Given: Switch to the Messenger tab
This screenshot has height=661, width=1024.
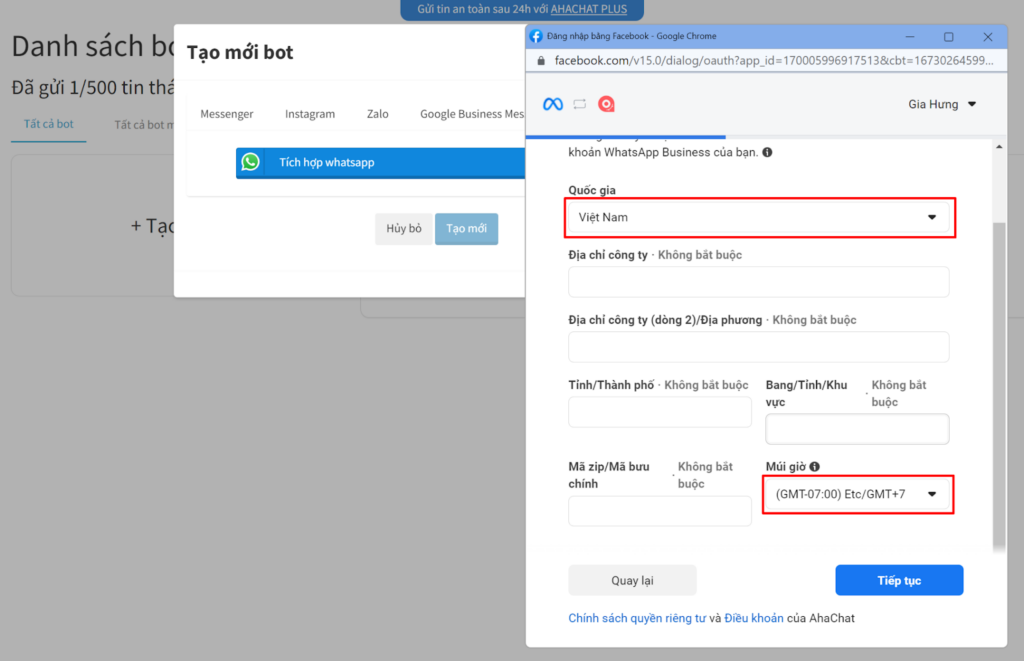Looking at the screenshot, I should click(227, 114).
